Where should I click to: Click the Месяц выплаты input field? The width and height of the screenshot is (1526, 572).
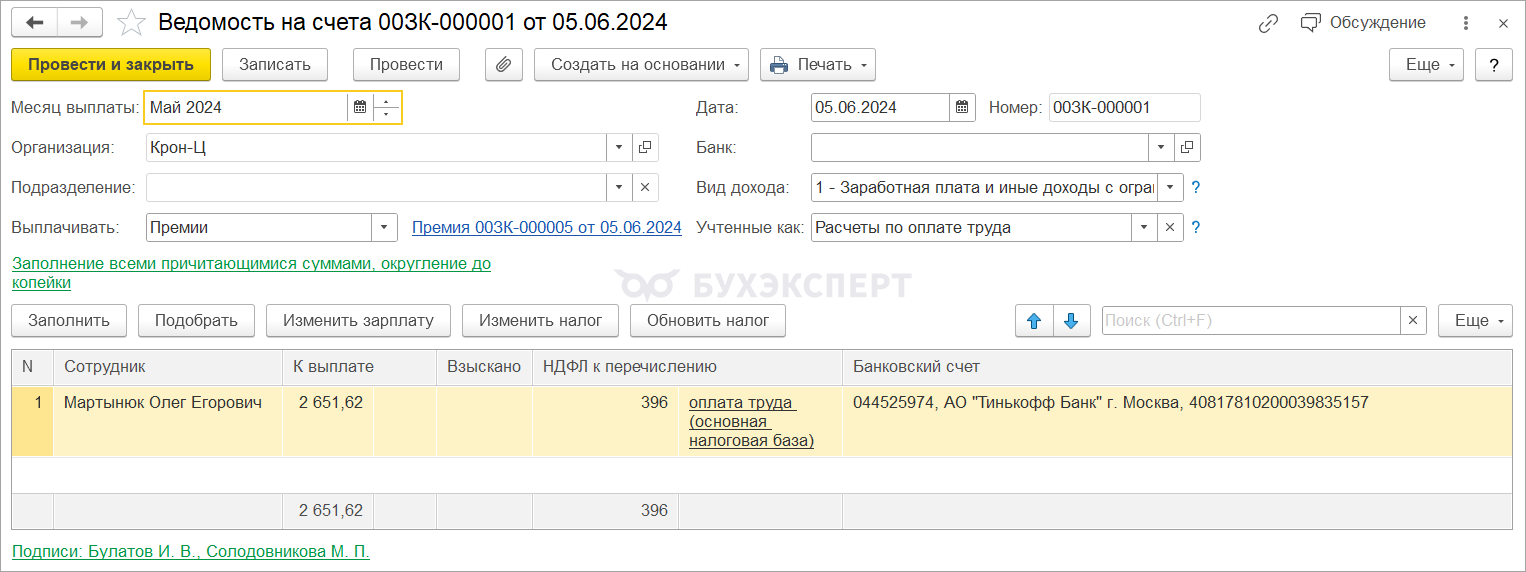pyautogui.click(x=246, y=108)
